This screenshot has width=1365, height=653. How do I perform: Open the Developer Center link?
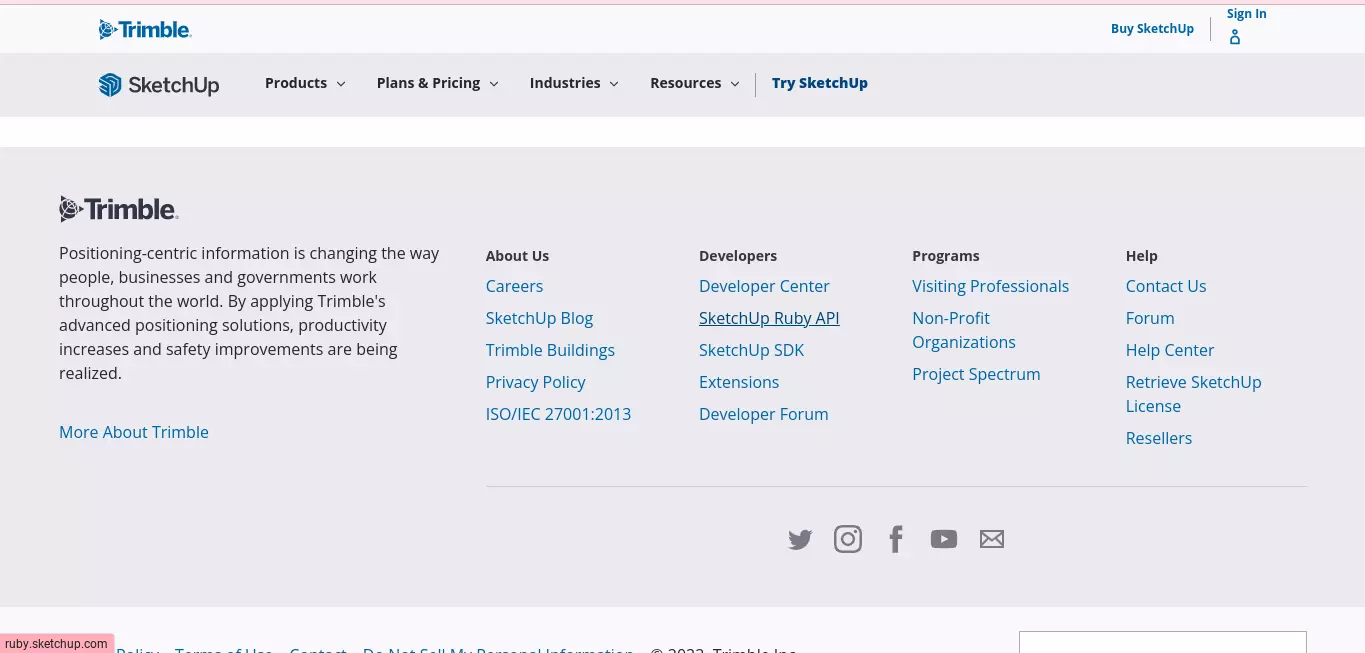(x=764, y=286)
